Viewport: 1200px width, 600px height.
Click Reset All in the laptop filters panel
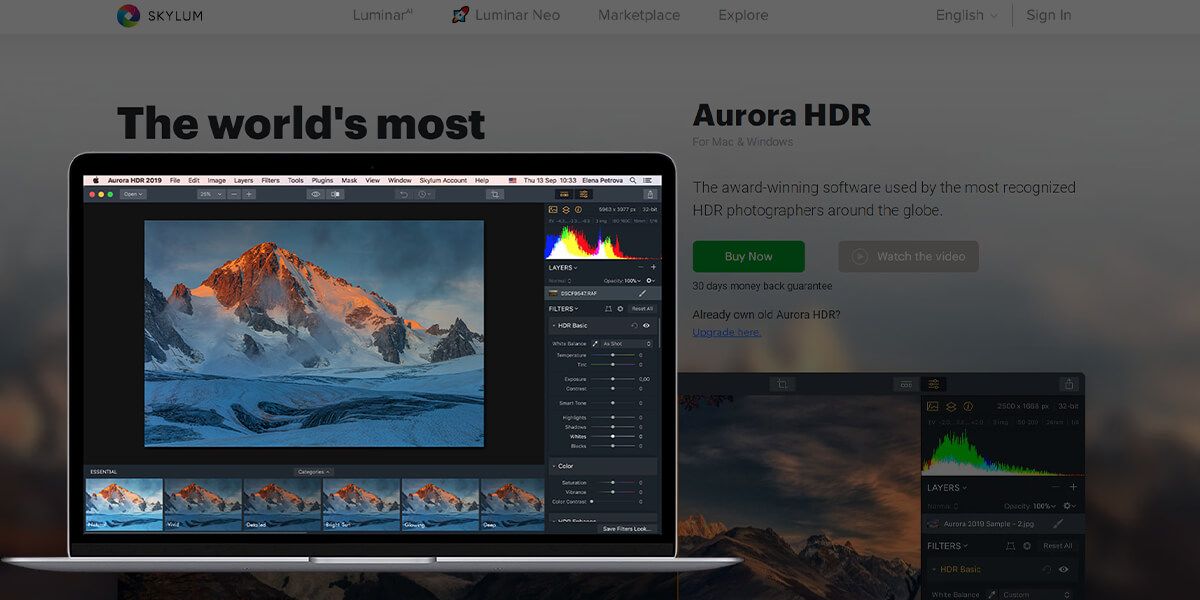[641, 309]
